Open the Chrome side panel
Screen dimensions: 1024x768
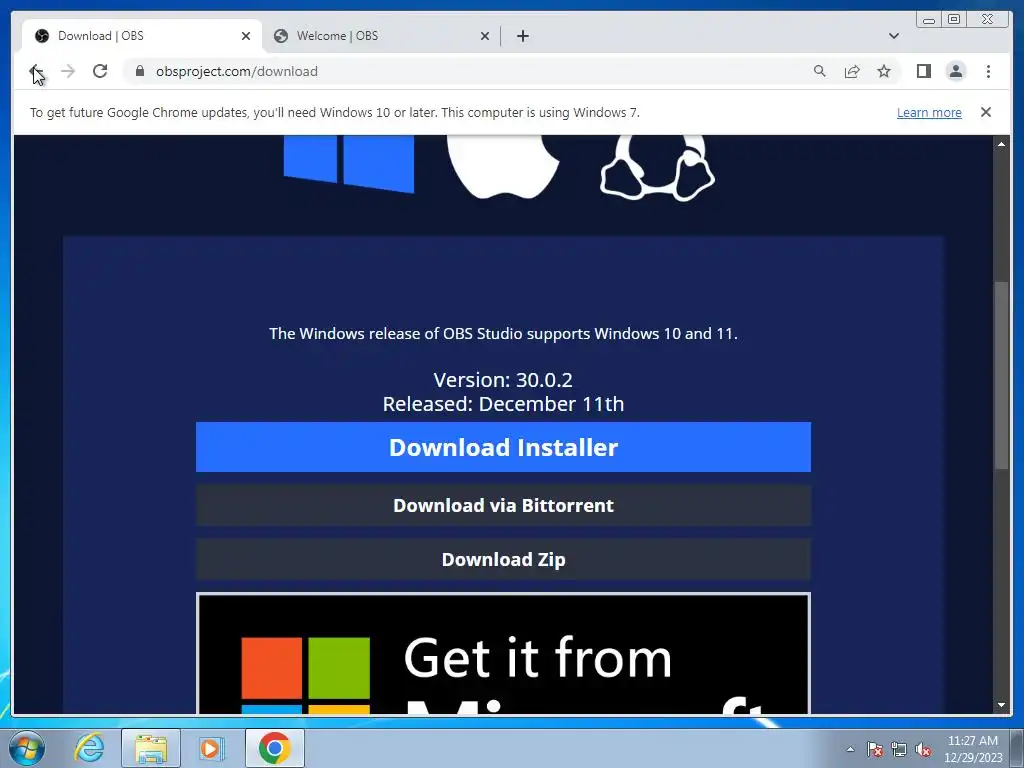pyautogui.click(x=923, y=71)
